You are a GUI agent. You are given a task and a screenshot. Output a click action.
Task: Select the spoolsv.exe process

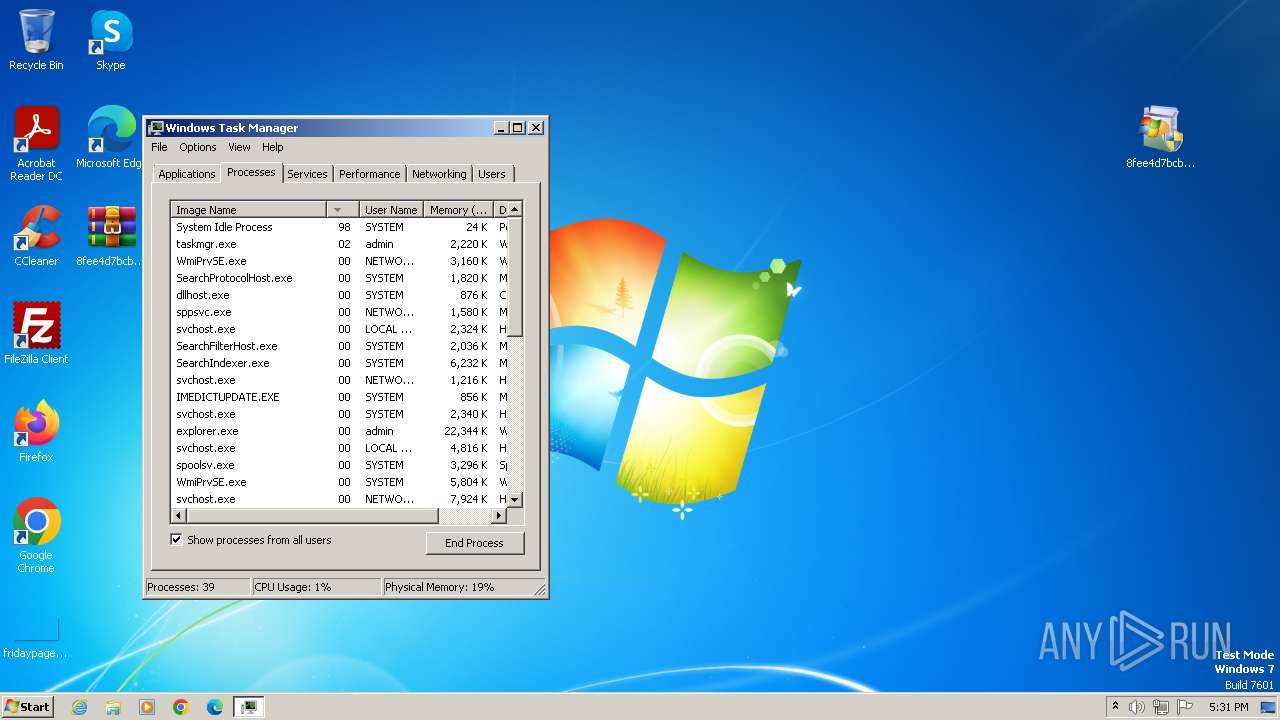(339, 465)
